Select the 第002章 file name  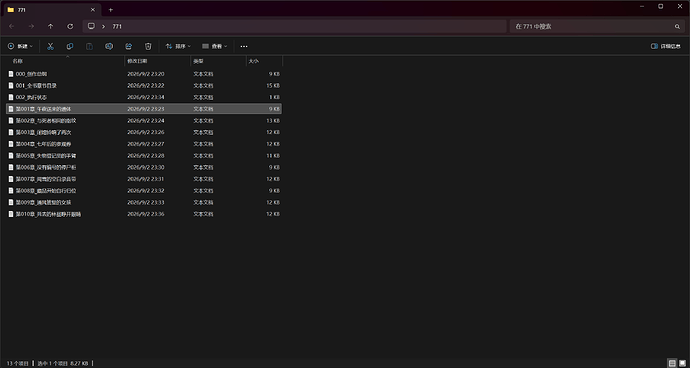[46, 121]
